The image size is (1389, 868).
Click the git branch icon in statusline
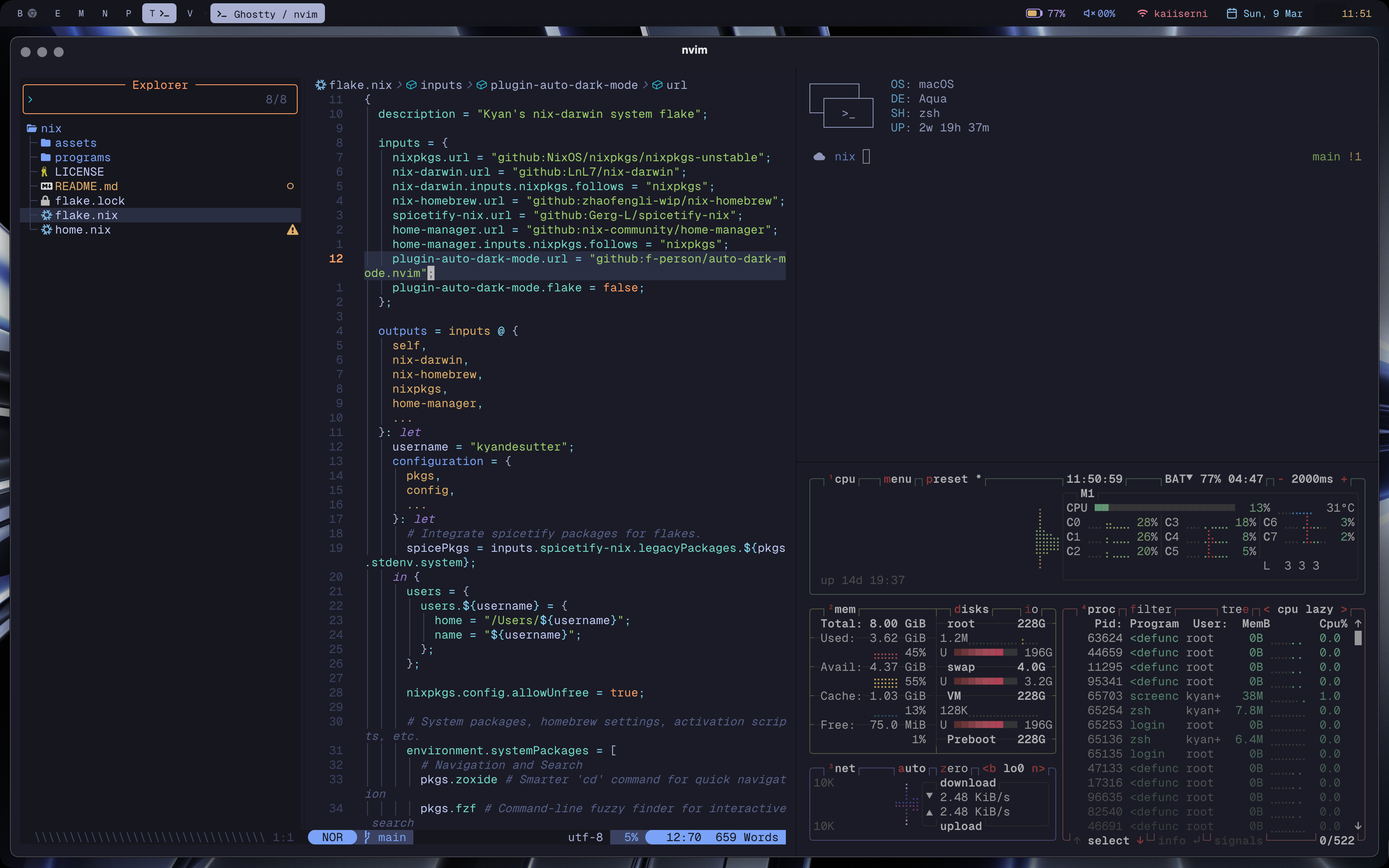[x=368, y=837]
